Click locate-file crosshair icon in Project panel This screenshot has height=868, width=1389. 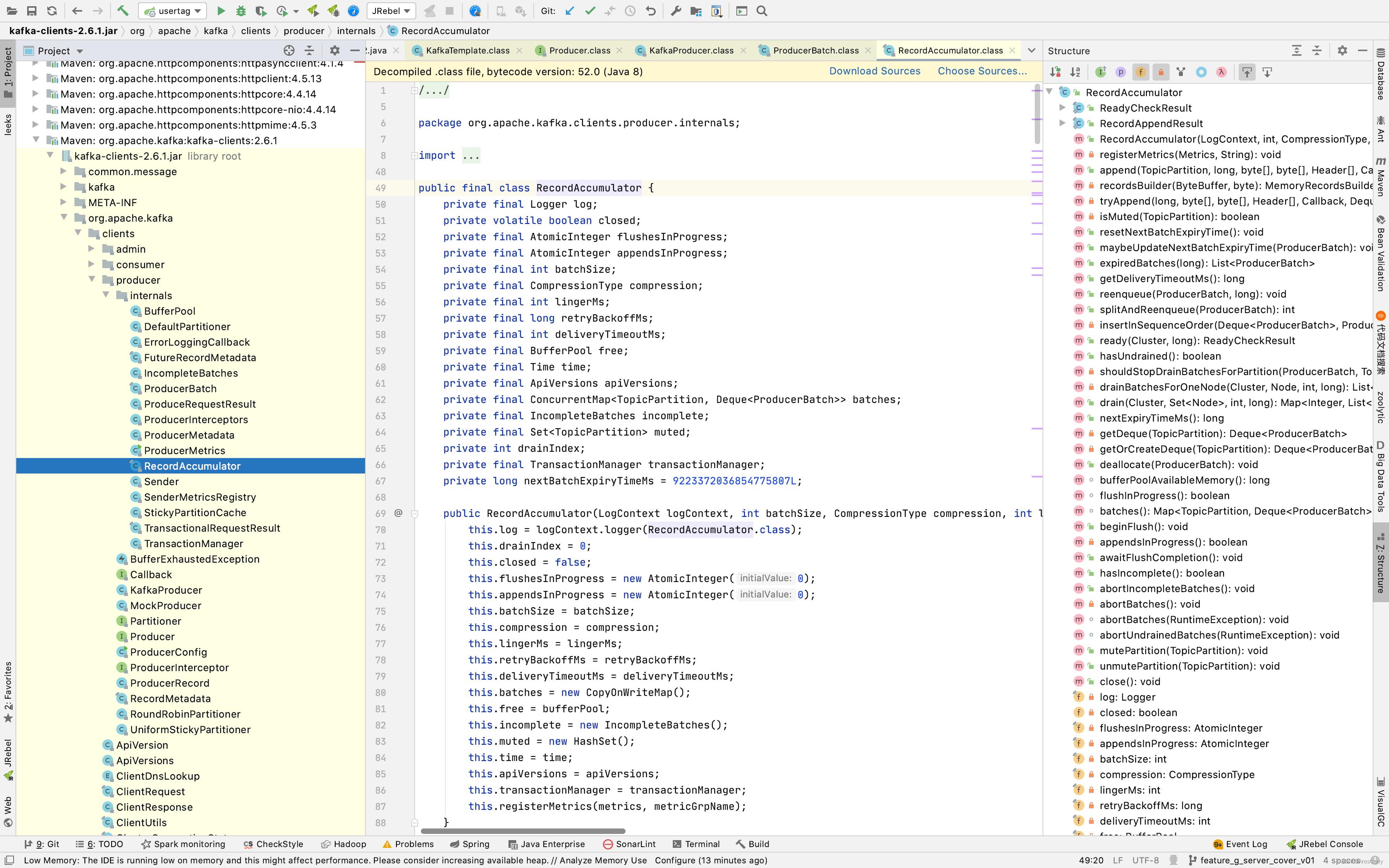pos(289,50)
